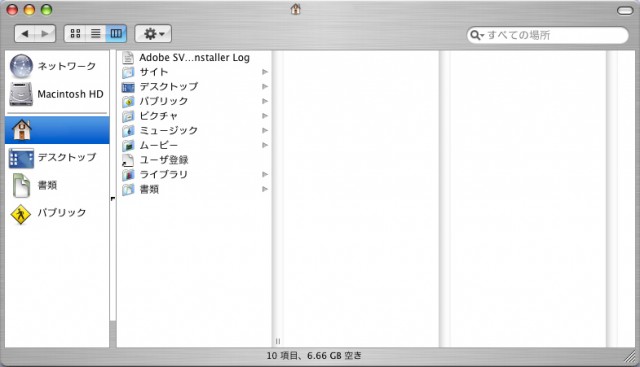The height and width of the screenshot is (367, 640).
Task: Click the ライブラリ folder icon
Action: (x=128, y=175)
